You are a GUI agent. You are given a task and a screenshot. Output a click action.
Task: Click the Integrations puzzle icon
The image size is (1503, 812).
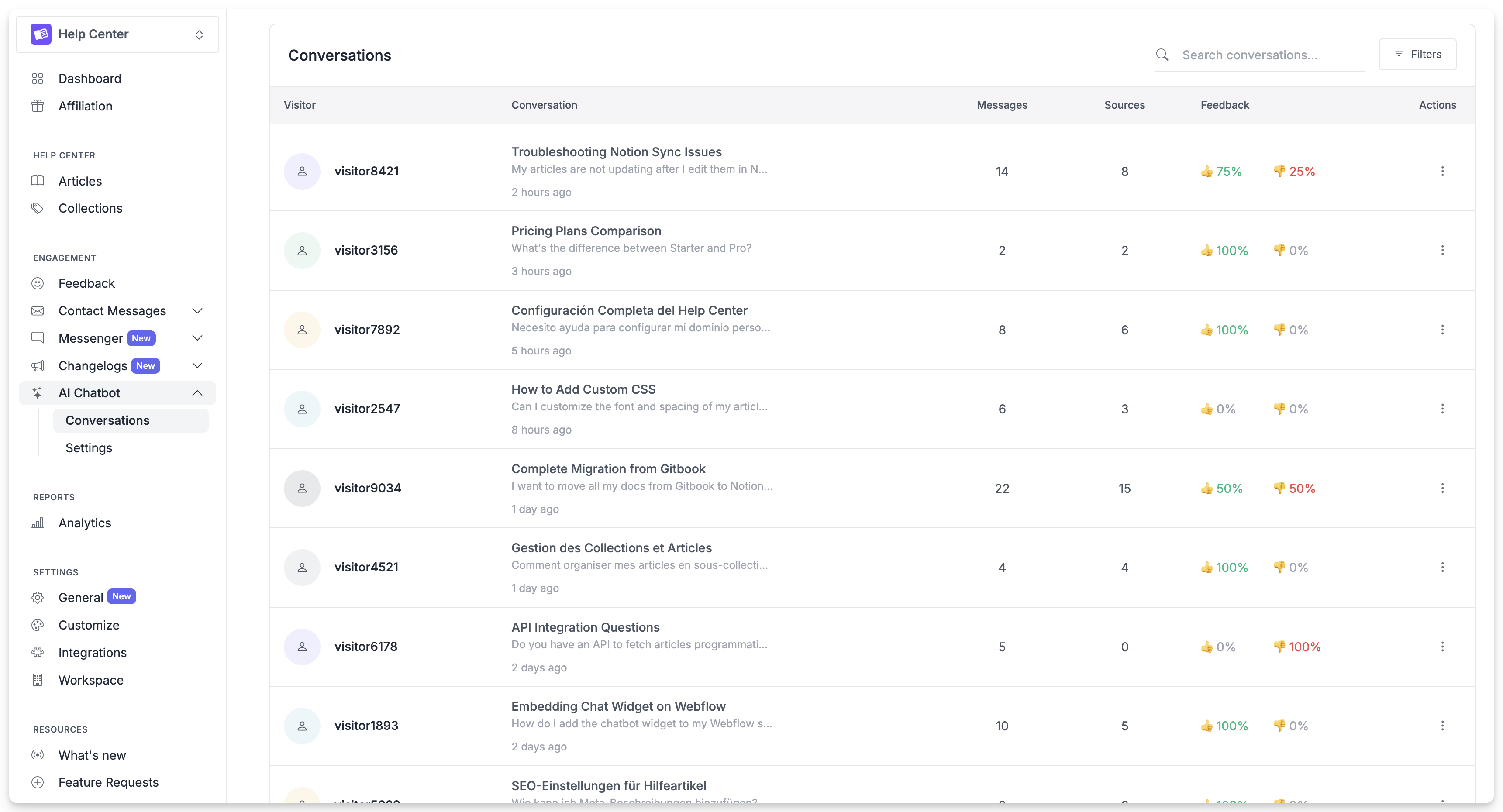(38, 653)
